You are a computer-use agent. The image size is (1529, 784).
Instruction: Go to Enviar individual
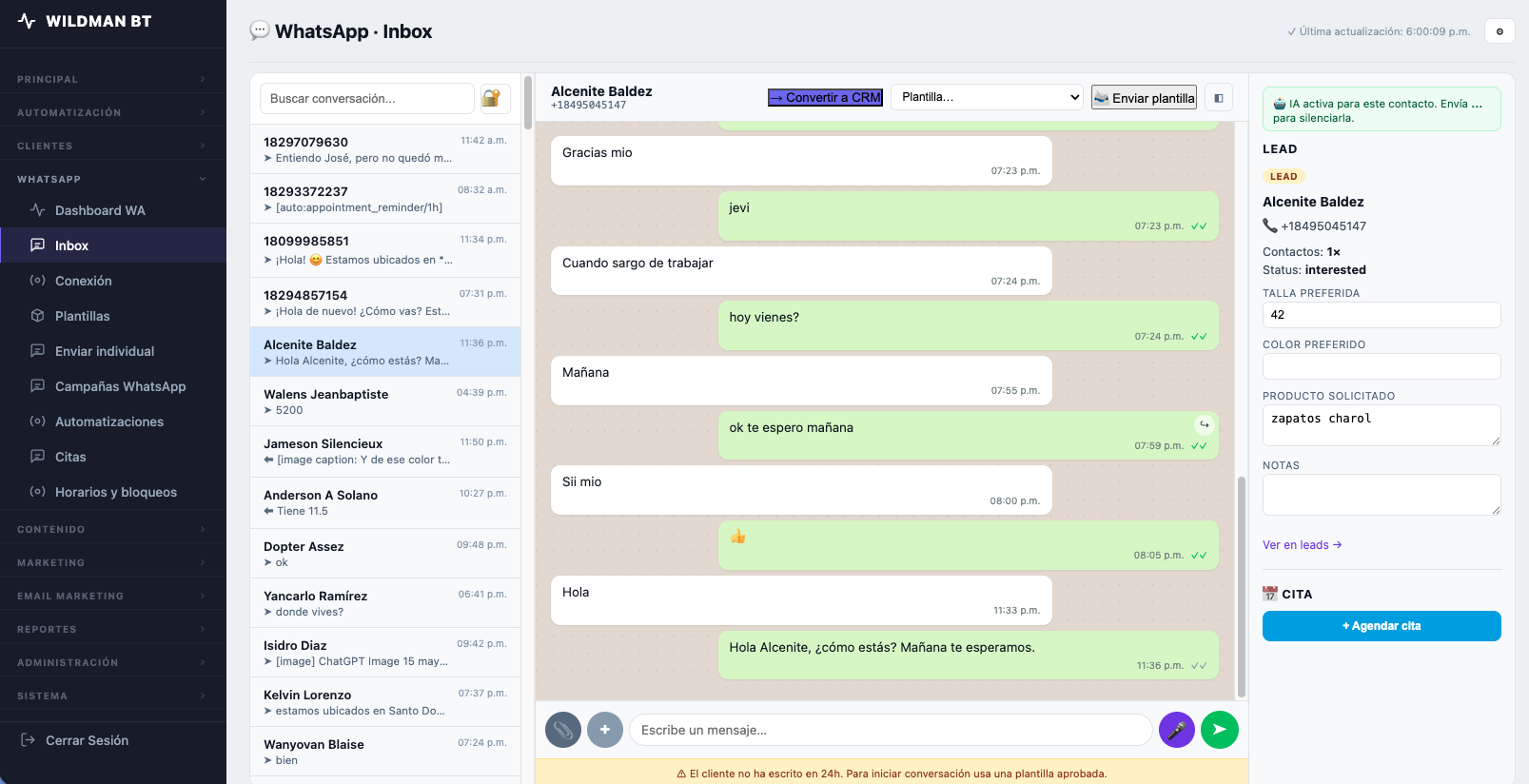[113, 351]
